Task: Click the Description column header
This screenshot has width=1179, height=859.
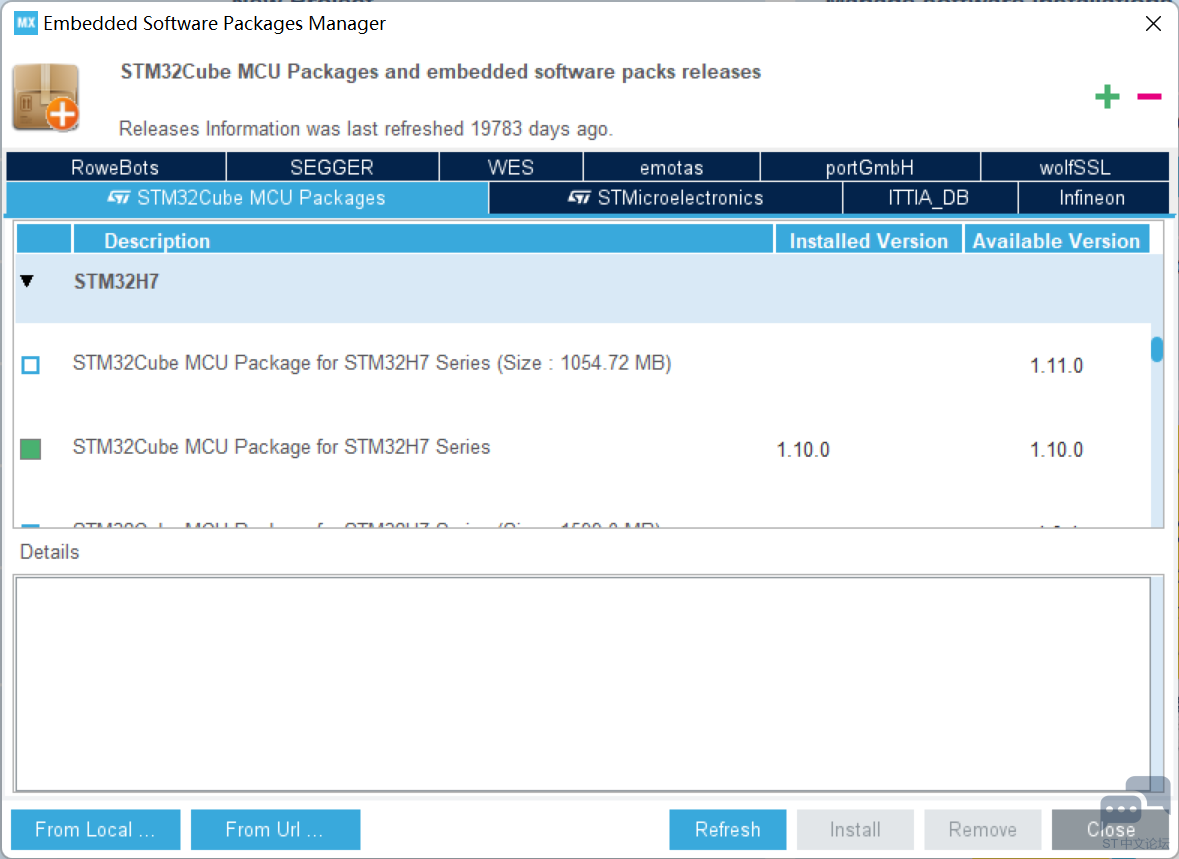Action: 423,240
